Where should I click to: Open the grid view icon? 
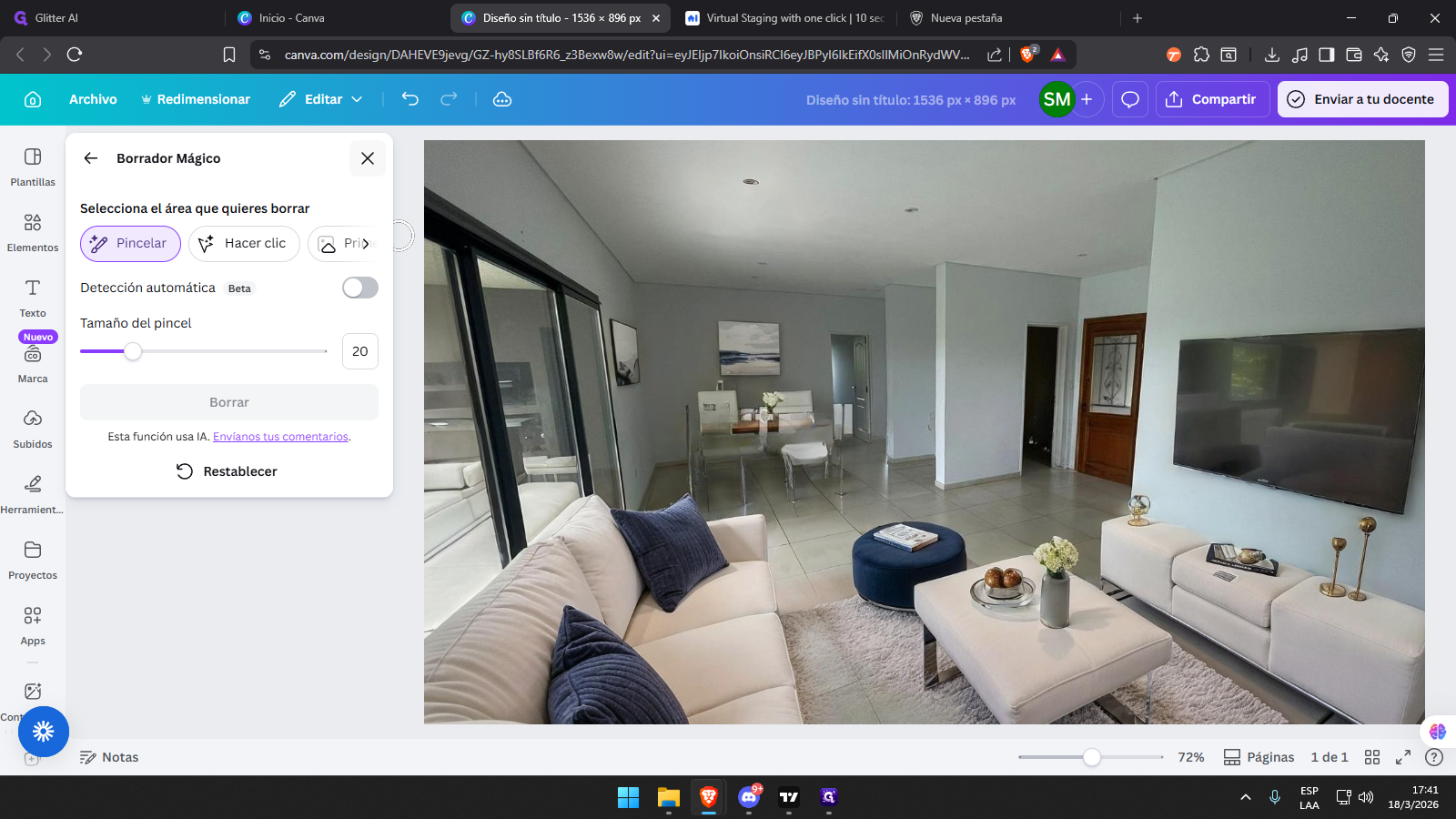[x=1372, y=757]
